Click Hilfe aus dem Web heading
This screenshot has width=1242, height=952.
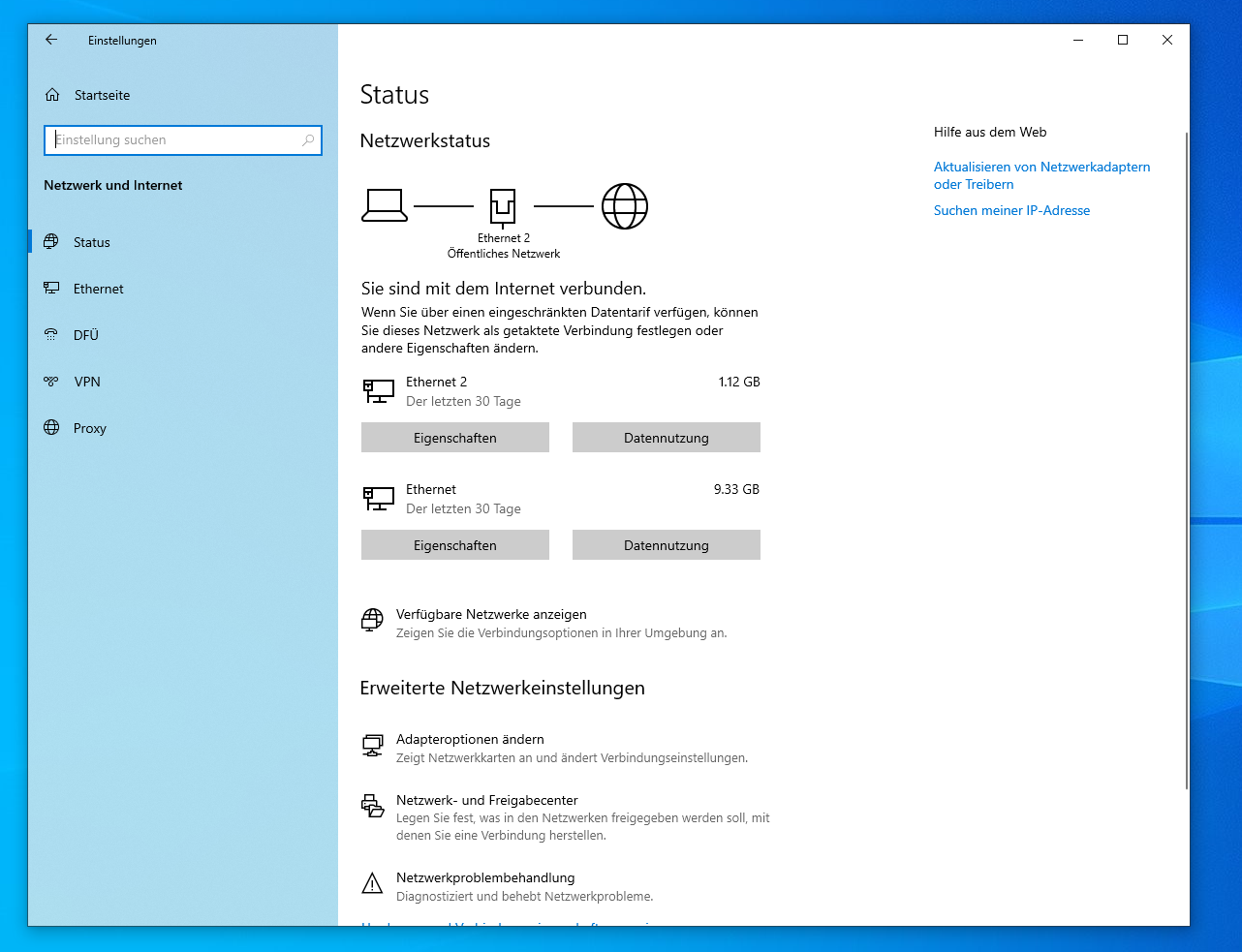pos(990,132)
